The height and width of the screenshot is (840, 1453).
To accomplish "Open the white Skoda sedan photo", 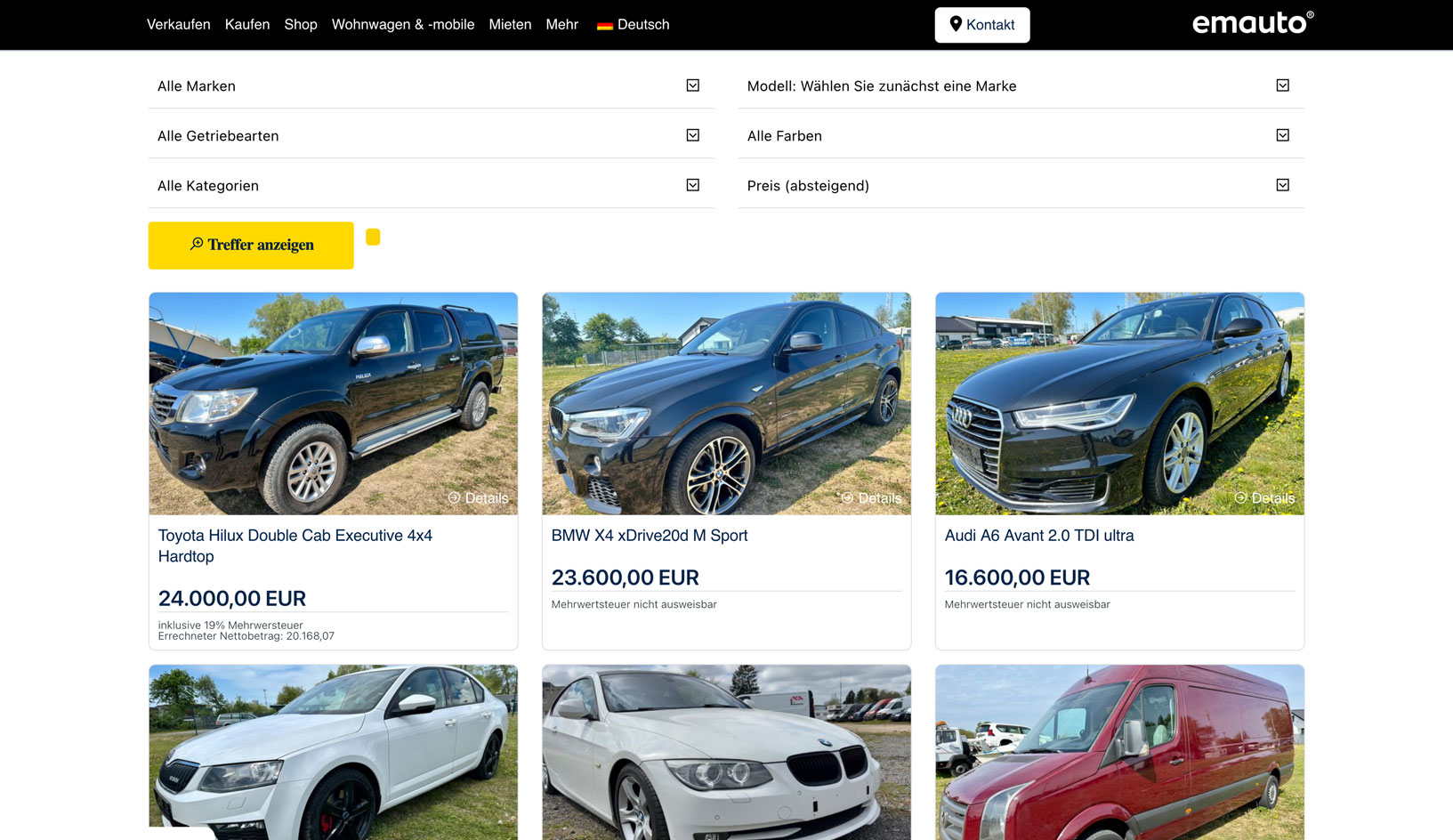I will coord(333,752).
